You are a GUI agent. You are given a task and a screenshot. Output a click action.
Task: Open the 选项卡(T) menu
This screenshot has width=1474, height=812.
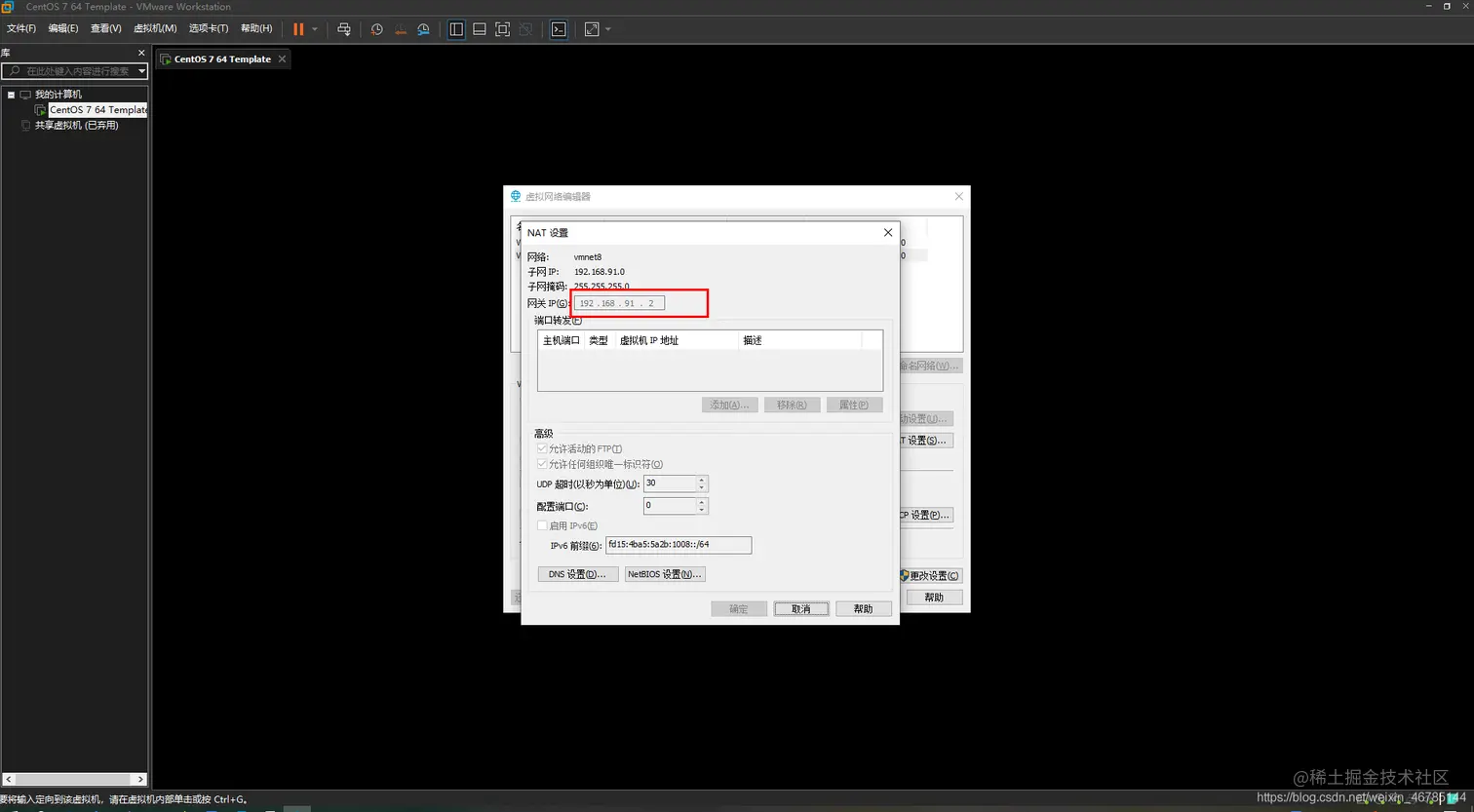(x=209, y=29)
